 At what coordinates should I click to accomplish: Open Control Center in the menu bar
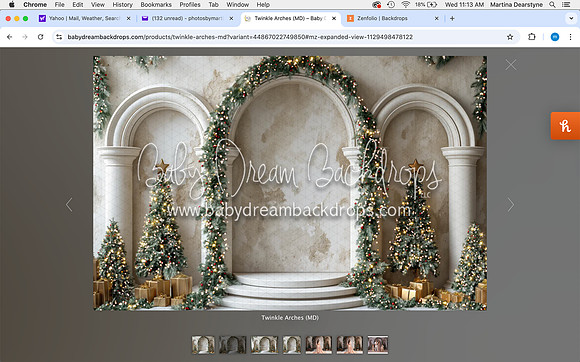coord(566,5)
